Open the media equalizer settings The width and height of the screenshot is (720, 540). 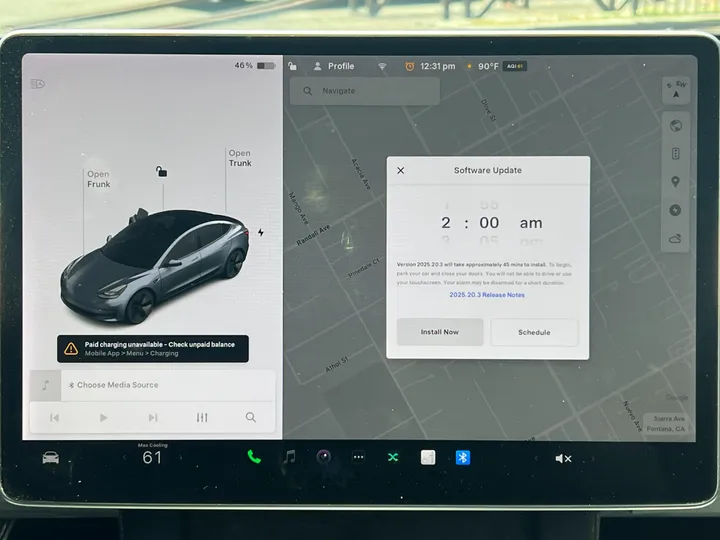(202, 417)
